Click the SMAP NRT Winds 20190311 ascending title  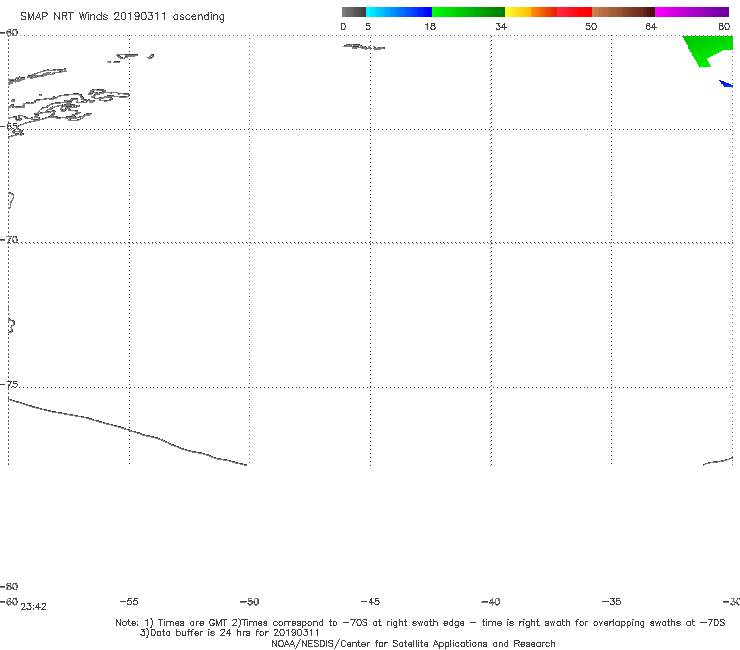[122, 17]
